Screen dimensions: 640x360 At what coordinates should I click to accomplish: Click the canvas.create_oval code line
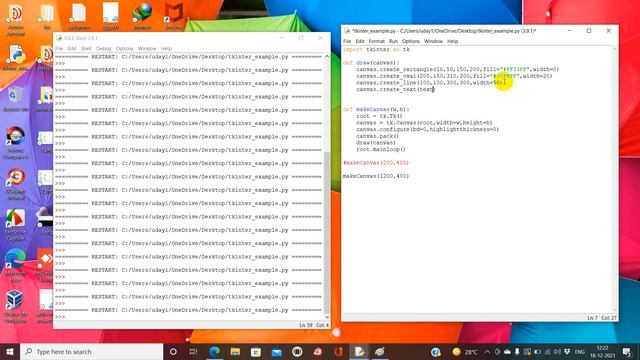click(454, 76)
